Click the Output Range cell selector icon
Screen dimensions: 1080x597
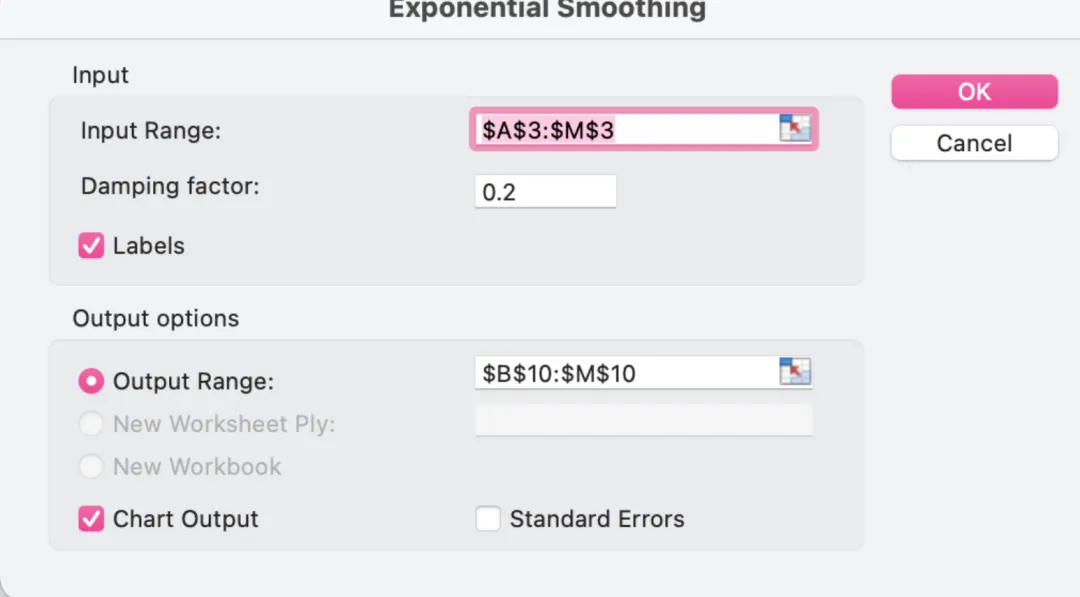[794, 373]
